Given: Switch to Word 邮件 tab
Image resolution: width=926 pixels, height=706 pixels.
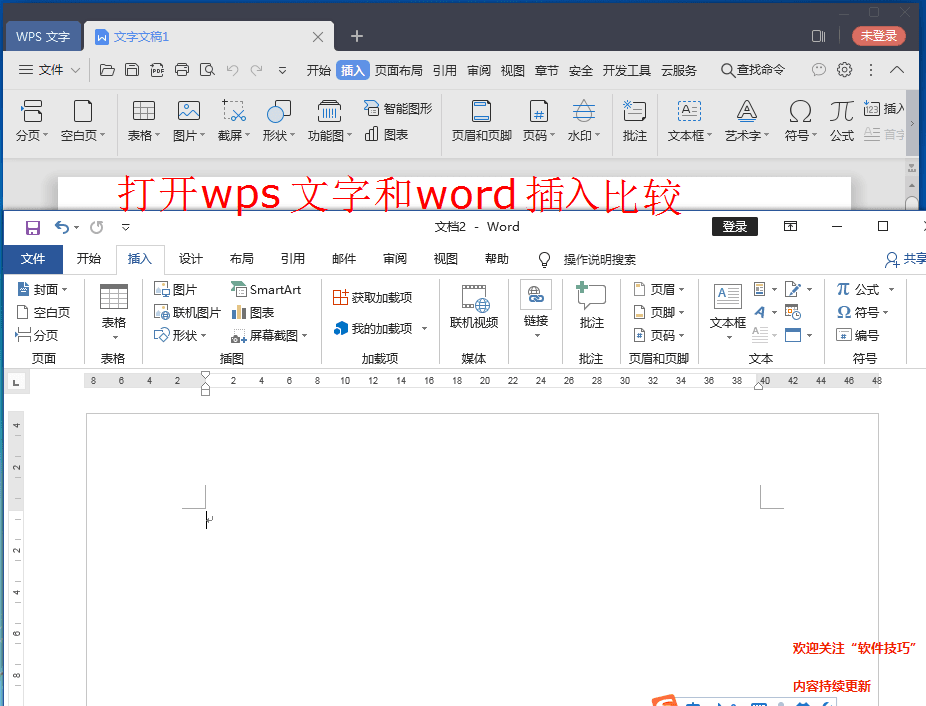Looking at the screenshot, I should 344,259.
